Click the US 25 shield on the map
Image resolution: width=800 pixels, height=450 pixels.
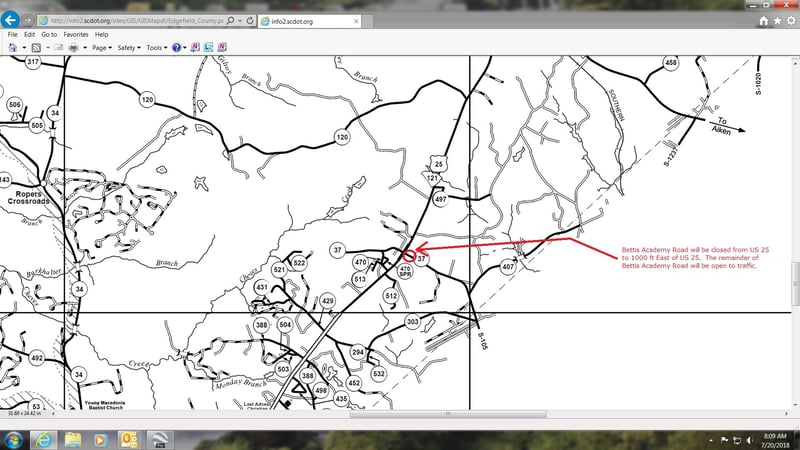click(x=438, y=164)
